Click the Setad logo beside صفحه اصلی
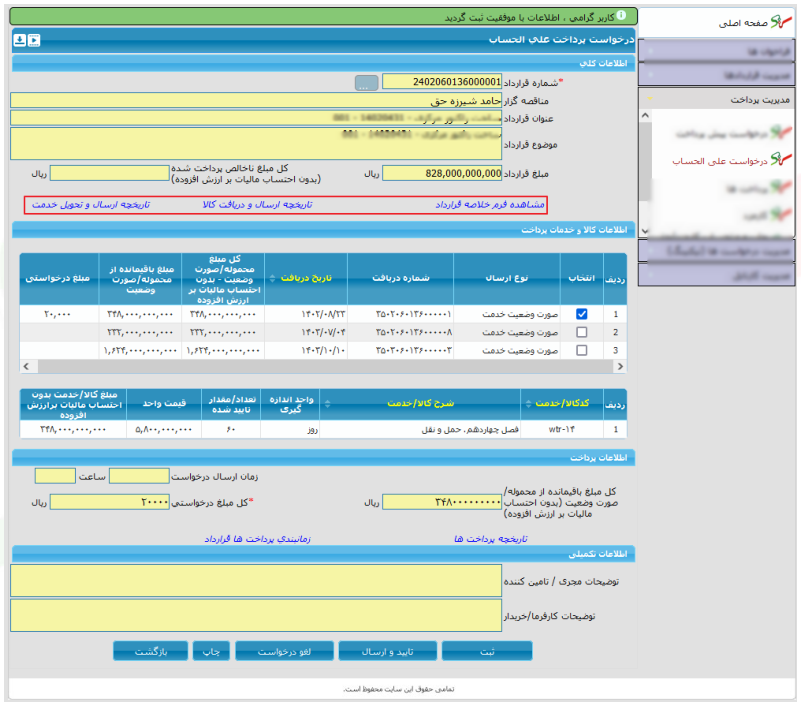The width and height of the screenshot is (801, 706). coord(781,22)
